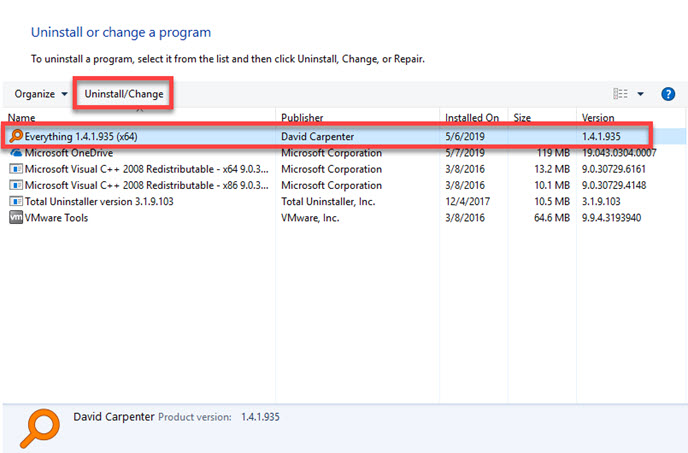Viewport: 688px width, 453px height.
Task: Click the 10.5 MB size value
Action: [x=552, y=201]
